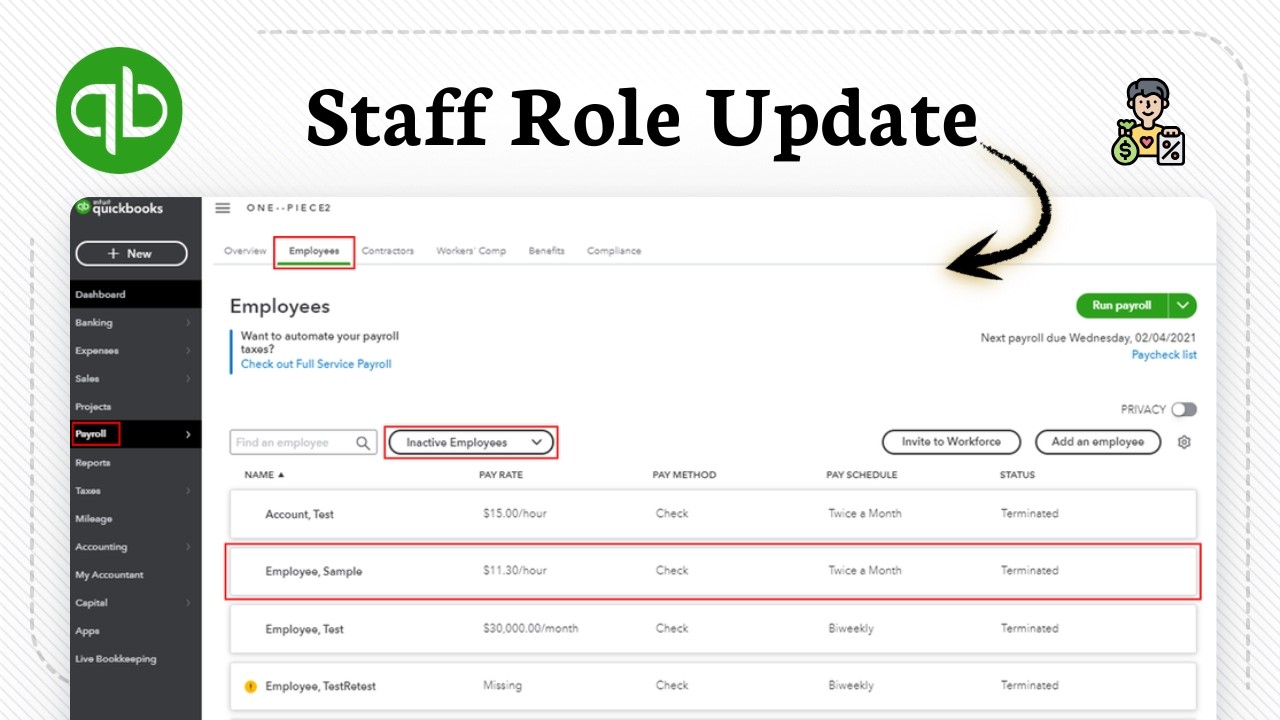The image size is (1280, 720).
Task: Open the Employee, Test employee row
Action: 713,629
